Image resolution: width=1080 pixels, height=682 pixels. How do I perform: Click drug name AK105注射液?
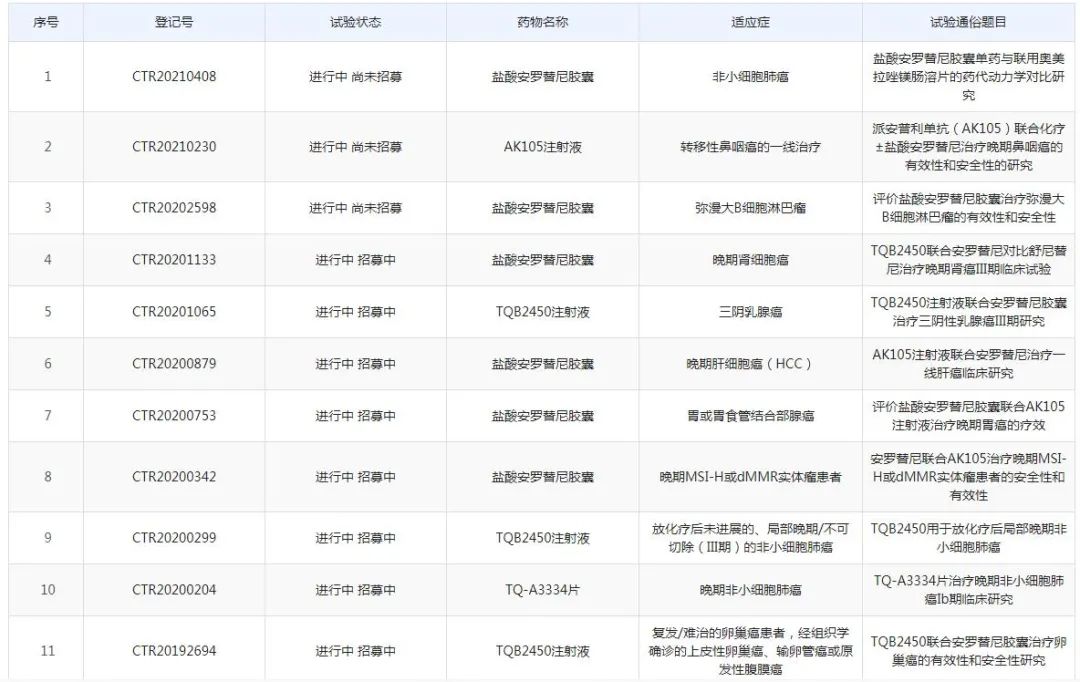(543, 147)
